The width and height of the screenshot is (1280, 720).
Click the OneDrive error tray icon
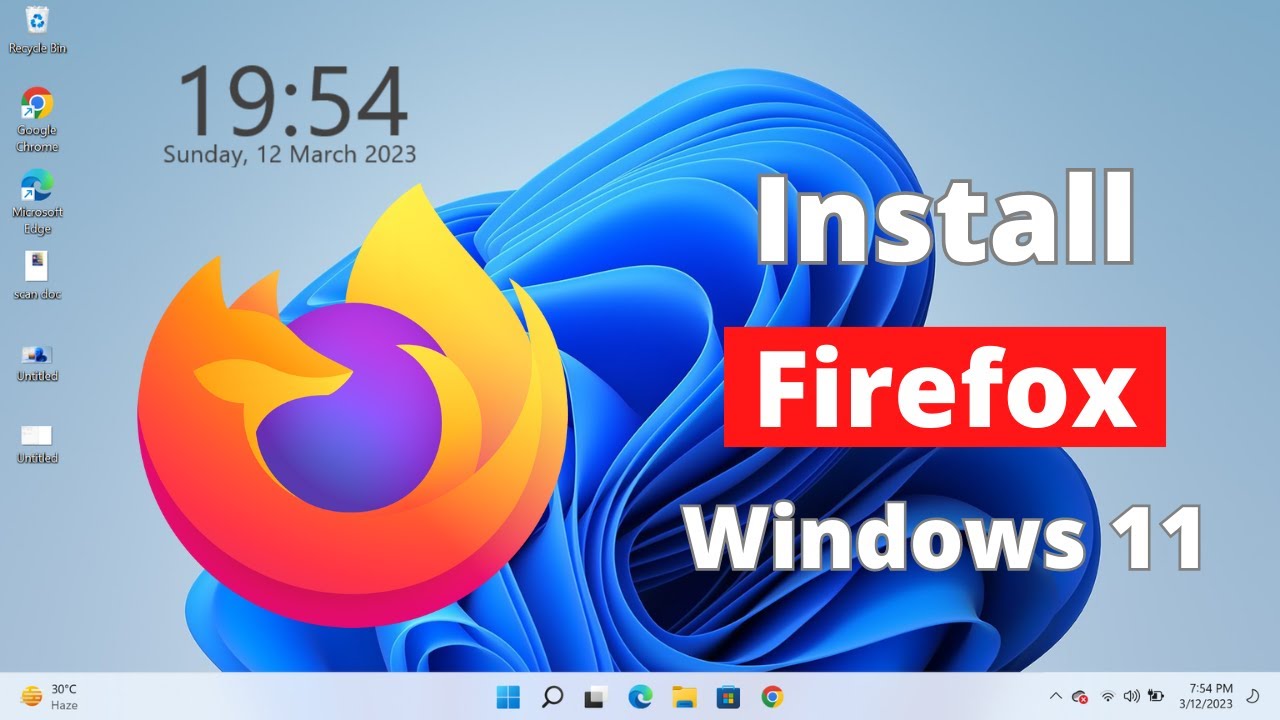[1080, 697]
